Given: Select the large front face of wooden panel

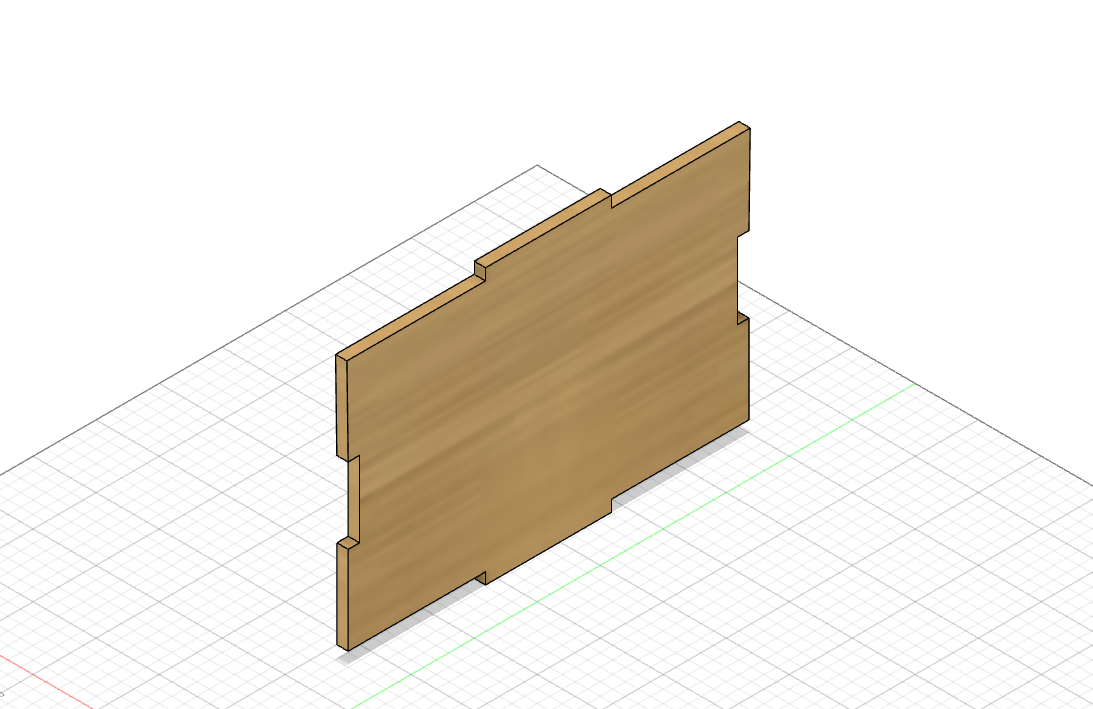Looking at the screenshot, I should [549, 390].
